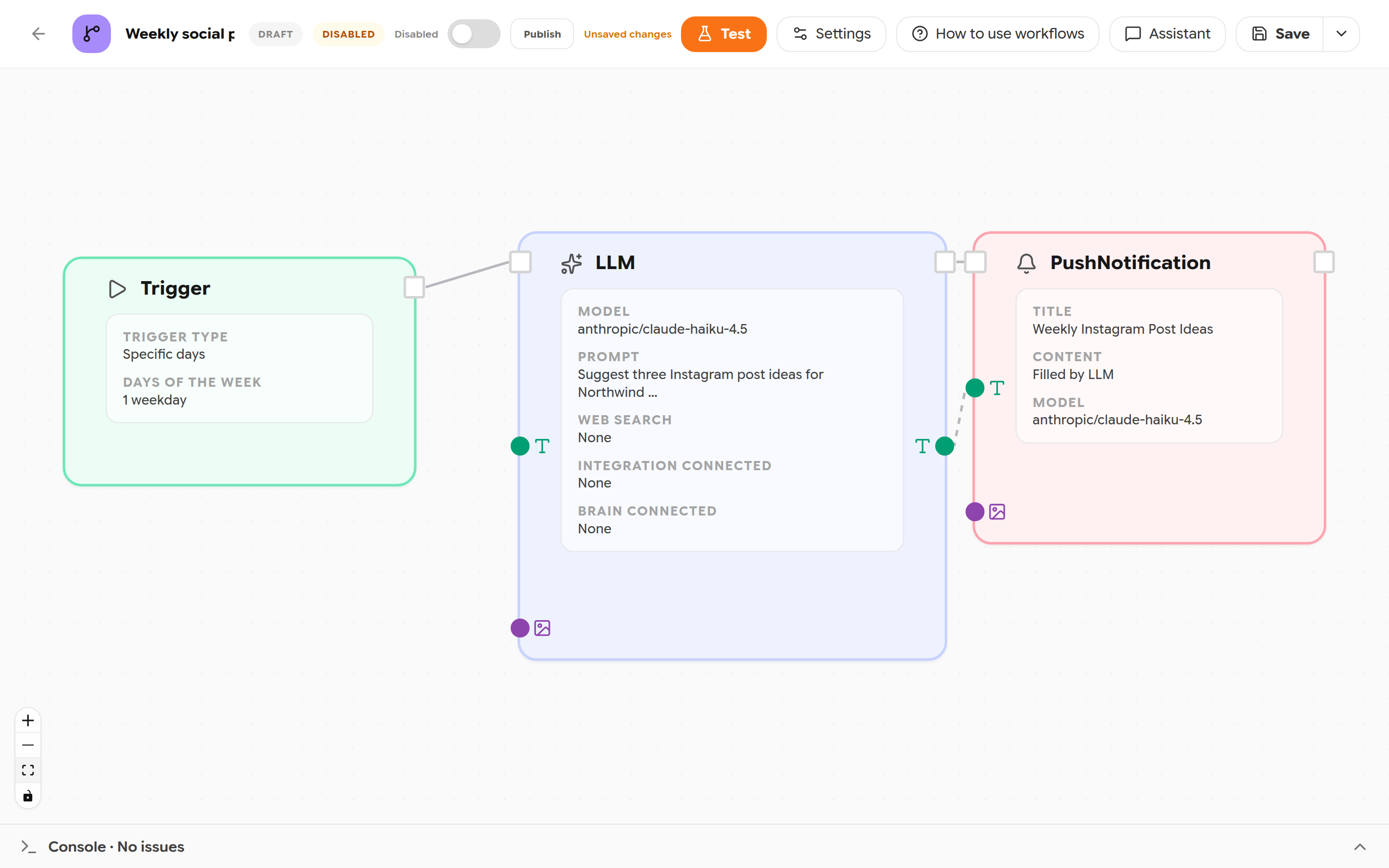Click the Specific days trigger type value

pos(163,354)
